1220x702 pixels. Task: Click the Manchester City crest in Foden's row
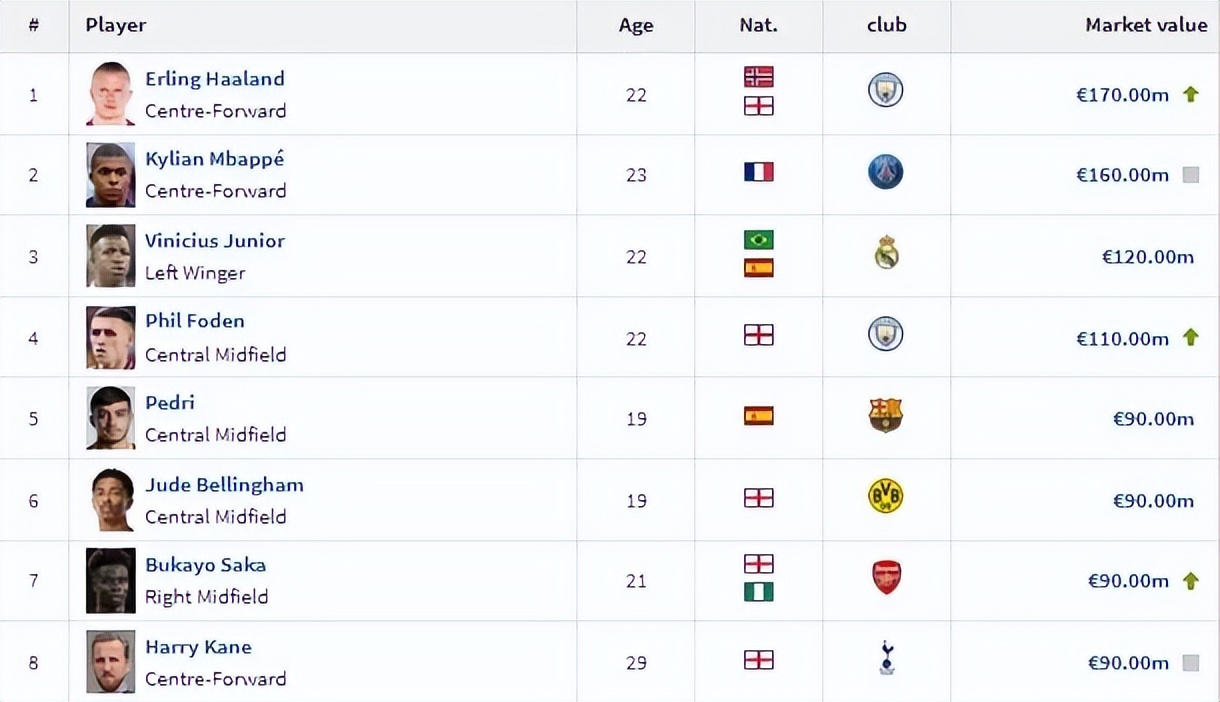pyautogui.click(x=885, y=334)
